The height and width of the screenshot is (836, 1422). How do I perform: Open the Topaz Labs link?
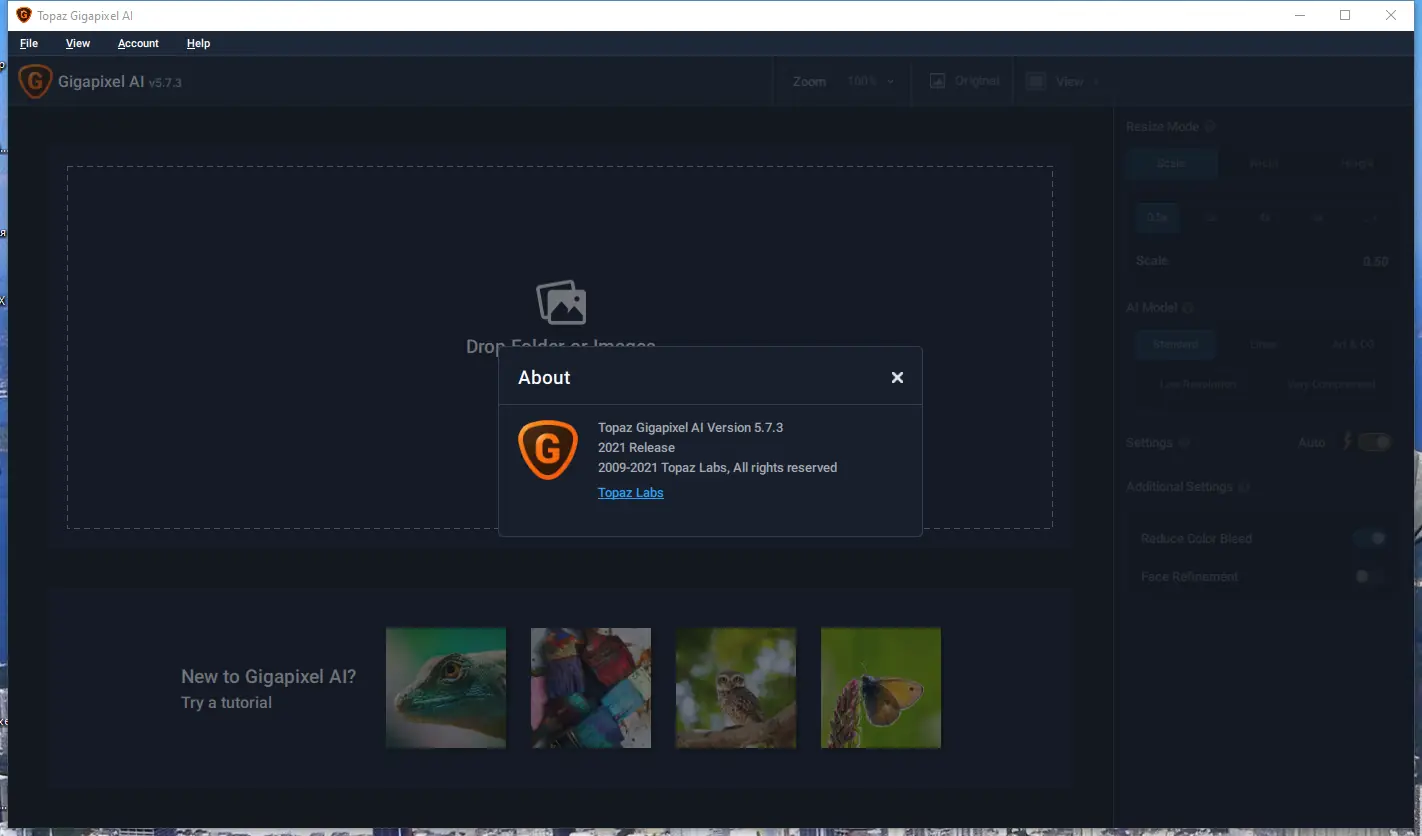tap(630, 492)
